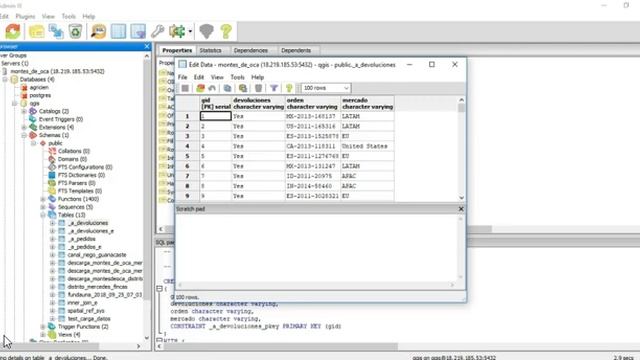Viewport: 640px width, 360px height.
Task: Open the Maintenance wrench icon
Action: pyautogui.click(x=158, y=31)
